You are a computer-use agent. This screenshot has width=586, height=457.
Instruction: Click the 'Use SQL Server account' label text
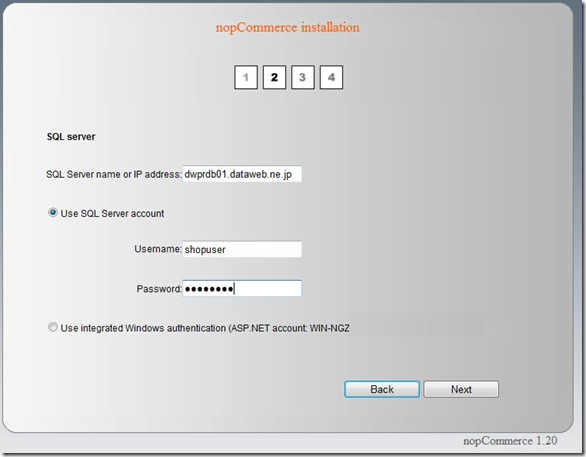pyautogui.click(x=112, y=213)
